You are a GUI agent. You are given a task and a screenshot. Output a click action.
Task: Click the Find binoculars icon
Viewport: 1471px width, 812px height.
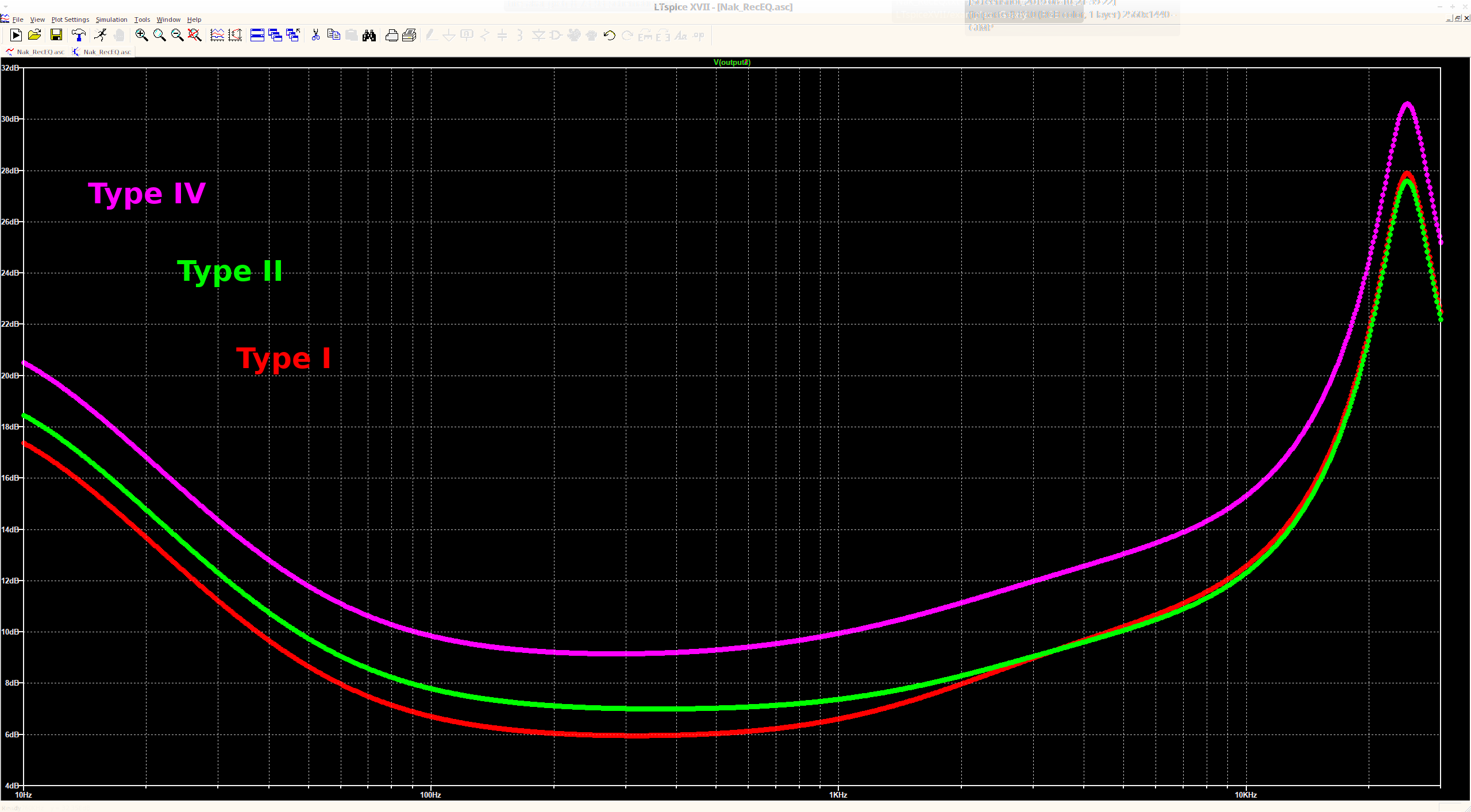click(x=369, y=36)
